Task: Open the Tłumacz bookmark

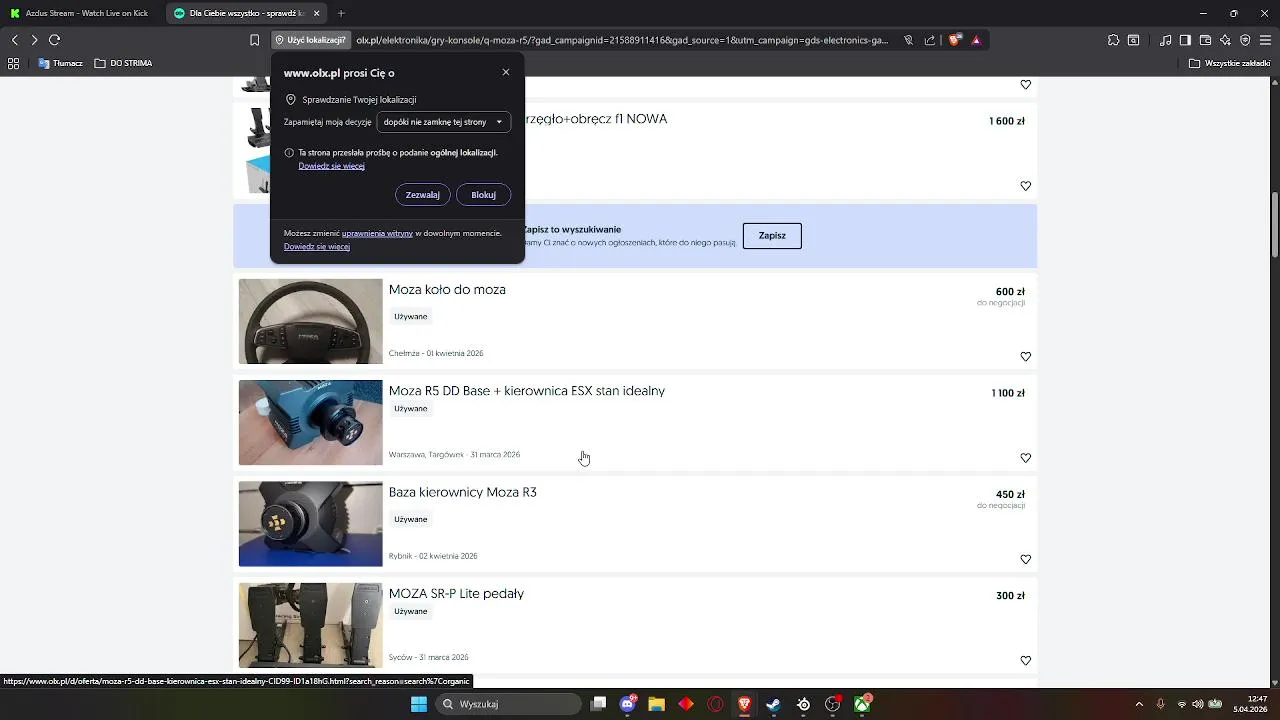Action: [61, 63]
